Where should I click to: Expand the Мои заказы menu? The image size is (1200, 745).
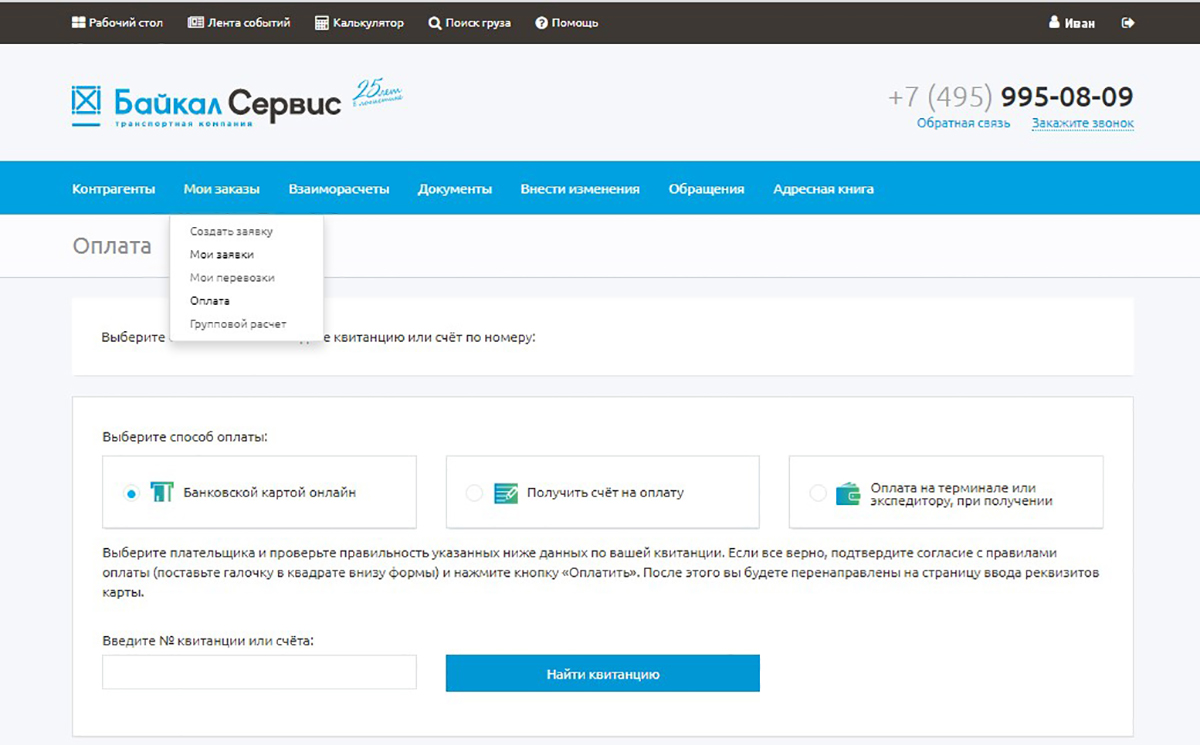221,189
